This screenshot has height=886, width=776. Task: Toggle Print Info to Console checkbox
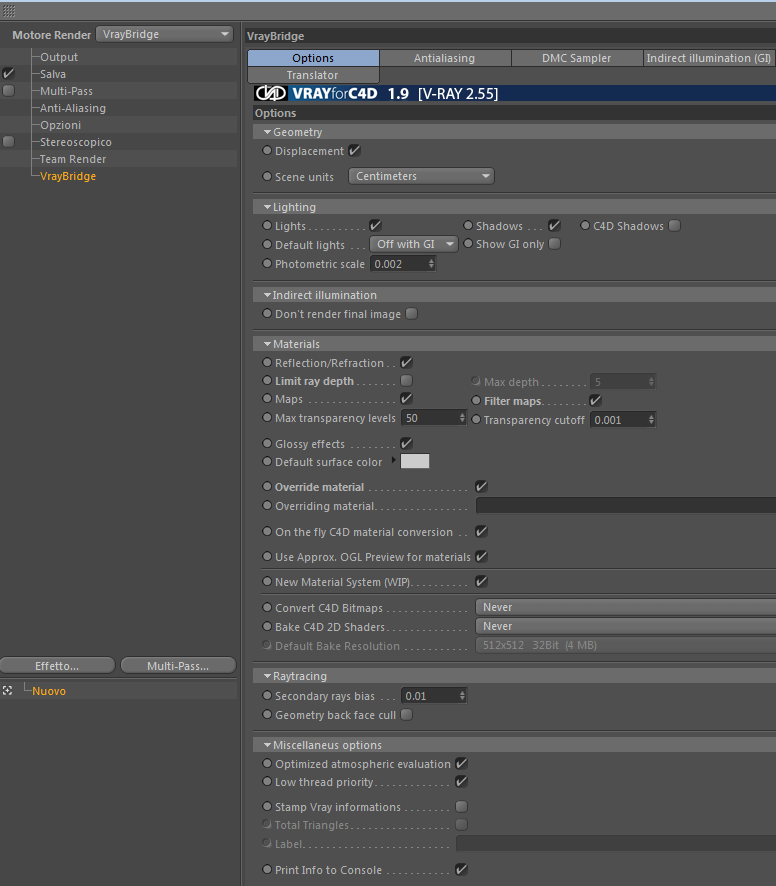pos(462,870)
